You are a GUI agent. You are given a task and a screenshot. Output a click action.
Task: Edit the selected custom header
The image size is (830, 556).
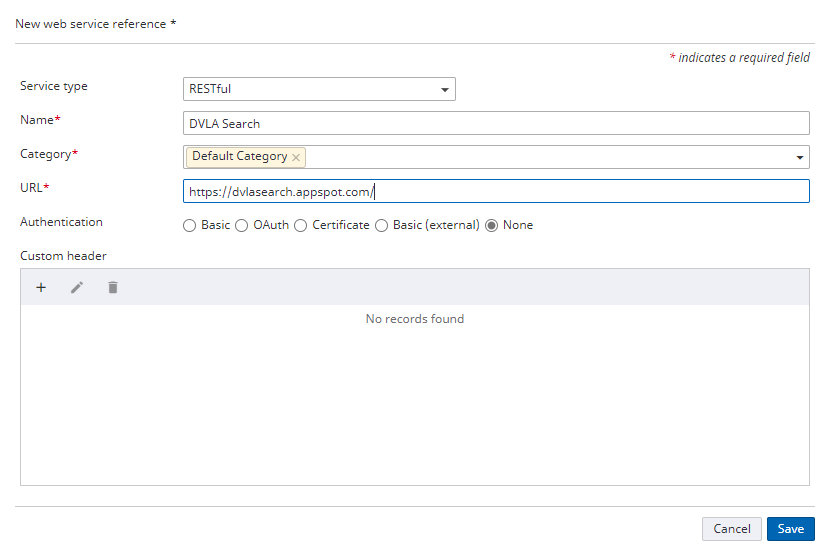click(x=77, y=288)
